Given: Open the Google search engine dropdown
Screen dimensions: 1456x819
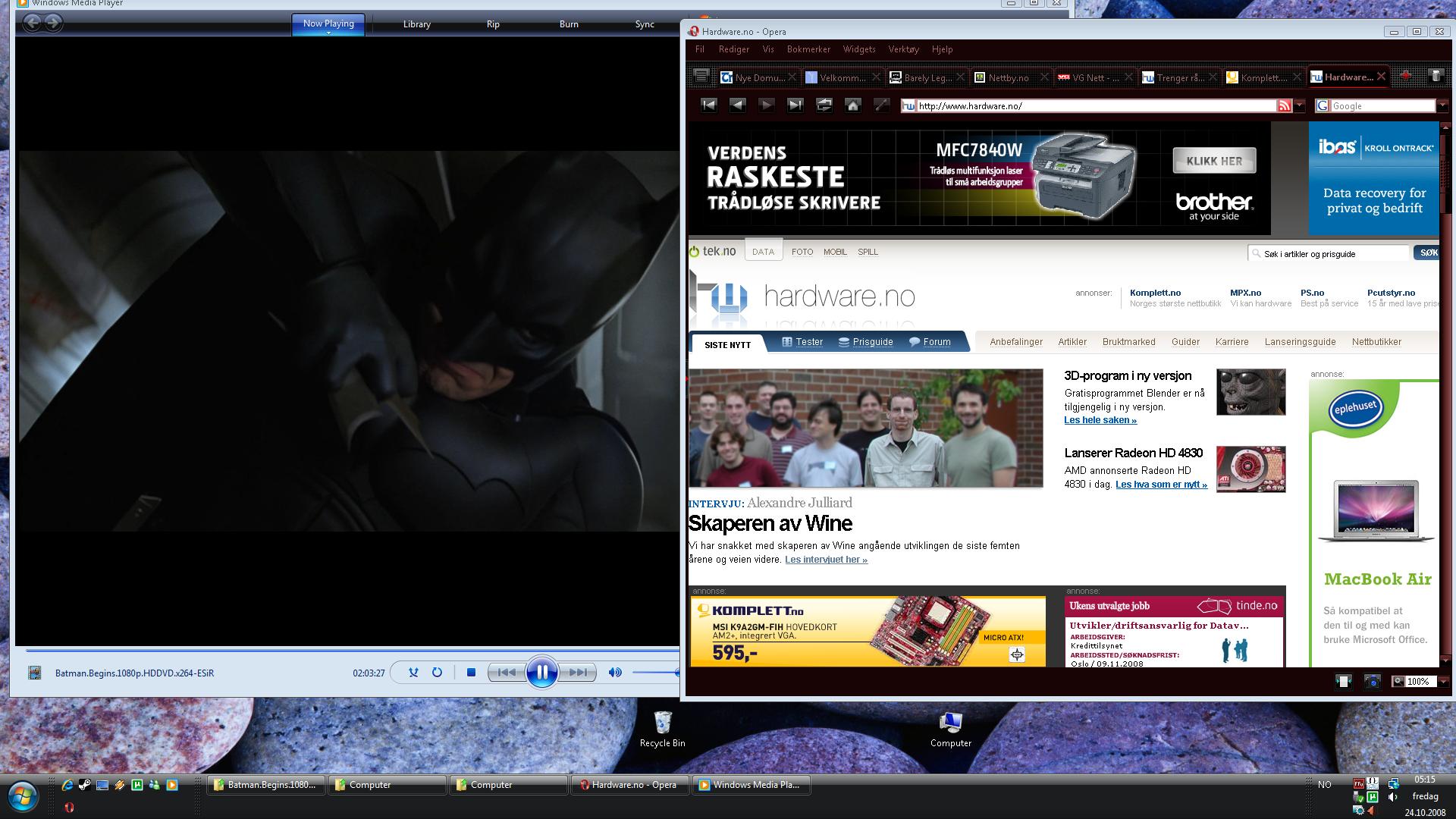Looking at the screenshot, I should (1442, 106).
